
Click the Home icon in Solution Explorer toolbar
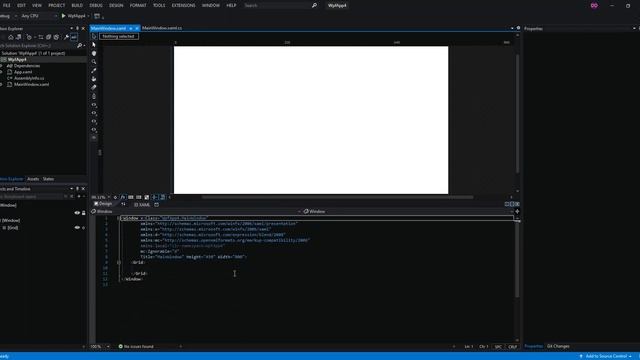tap(11, 37)
